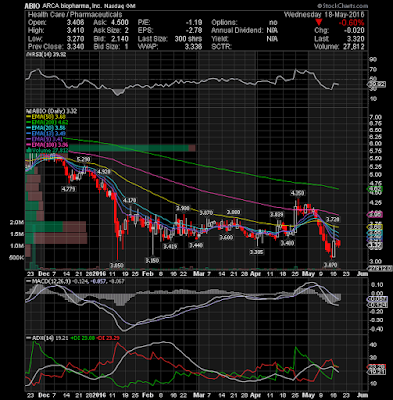The height and width of the screenshot is (400, 393).
Task: Click the RSI(14) indicator label
Action: [x=46, y=54]
